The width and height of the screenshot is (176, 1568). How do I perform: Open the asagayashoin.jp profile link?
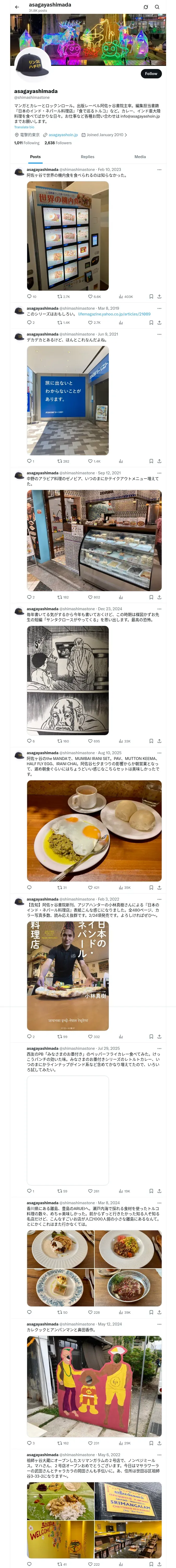63,135
